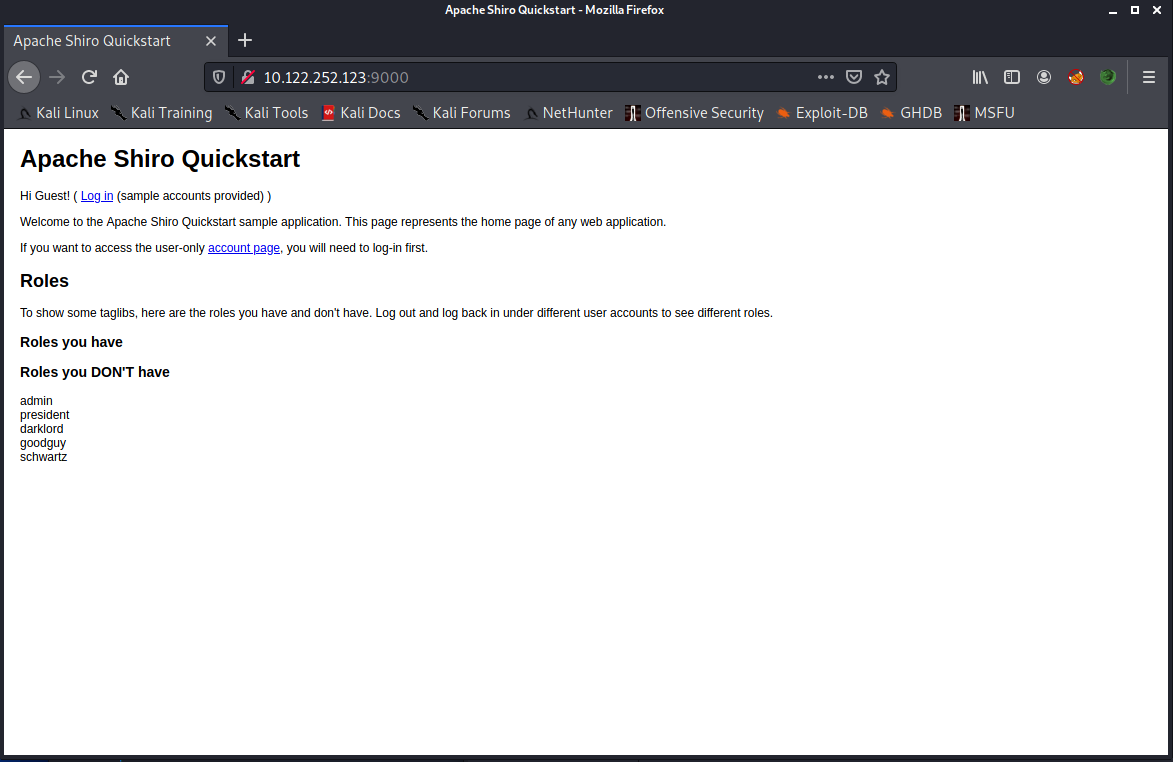
Task: Select the schwartz role text
Action: (x=43, y=457)
